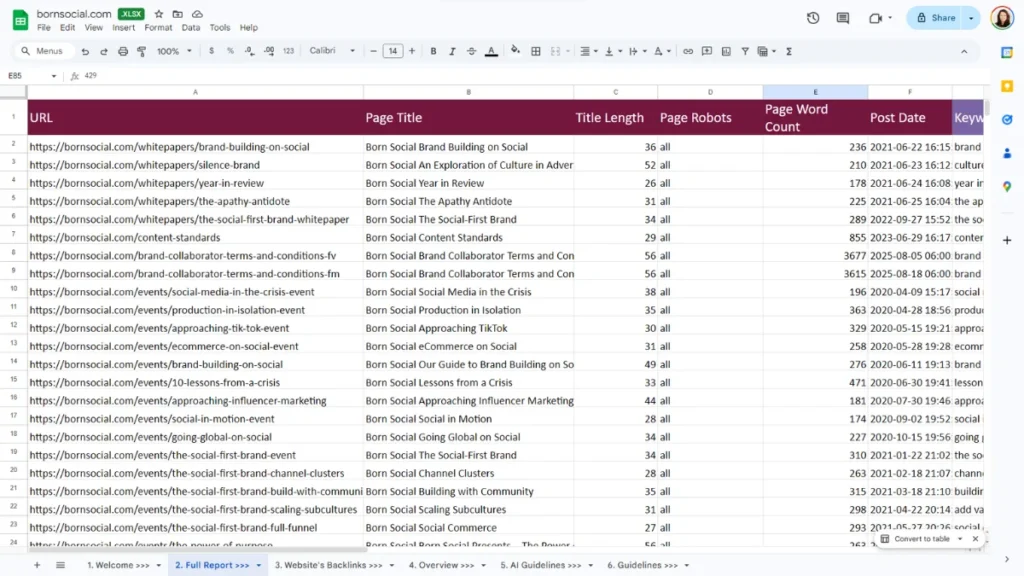Toggle italic formatting
The height and width of the screenshot is (576, 1024).
pyautogui.click(x=452, y=51)
